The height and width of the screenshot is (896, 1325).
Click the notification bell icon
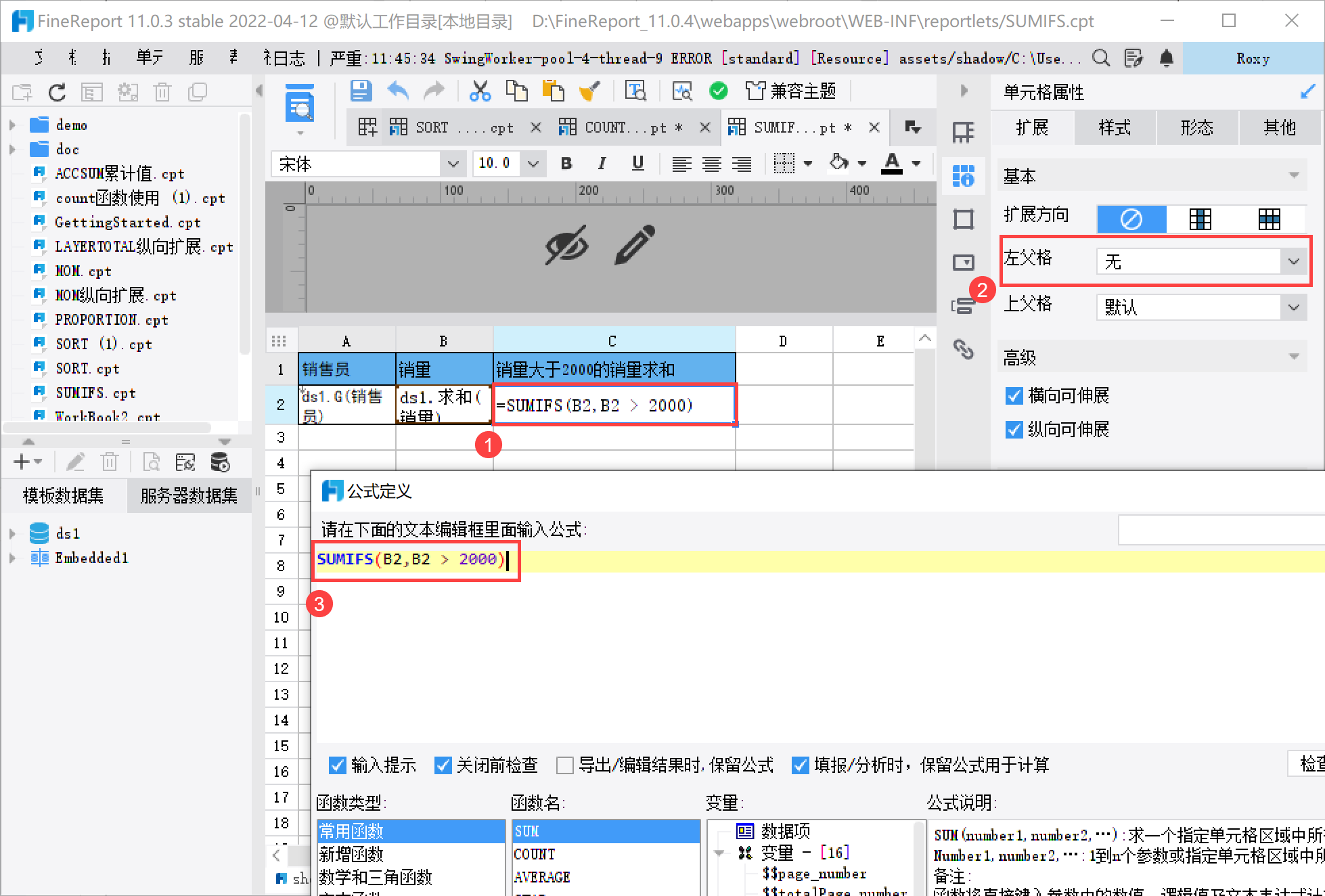pyautogui.click(x=1166, y=58)
